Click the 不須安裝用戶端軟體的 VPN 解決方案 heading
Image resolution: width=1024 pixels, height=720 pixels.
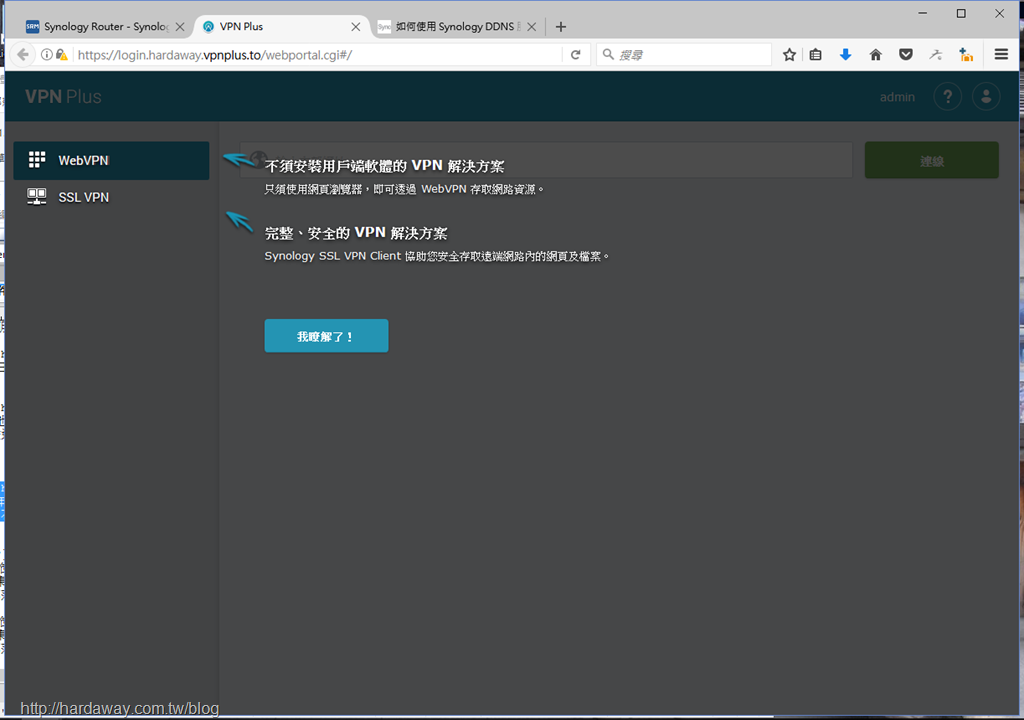point(384,166)
